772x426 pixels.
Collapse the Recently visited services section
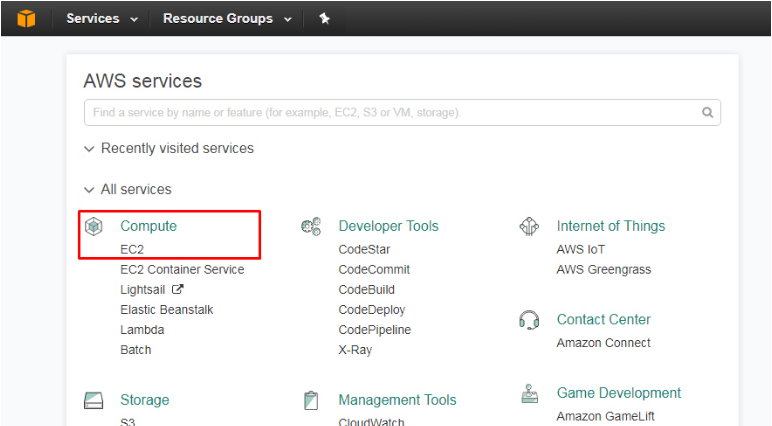click(169, 148)
